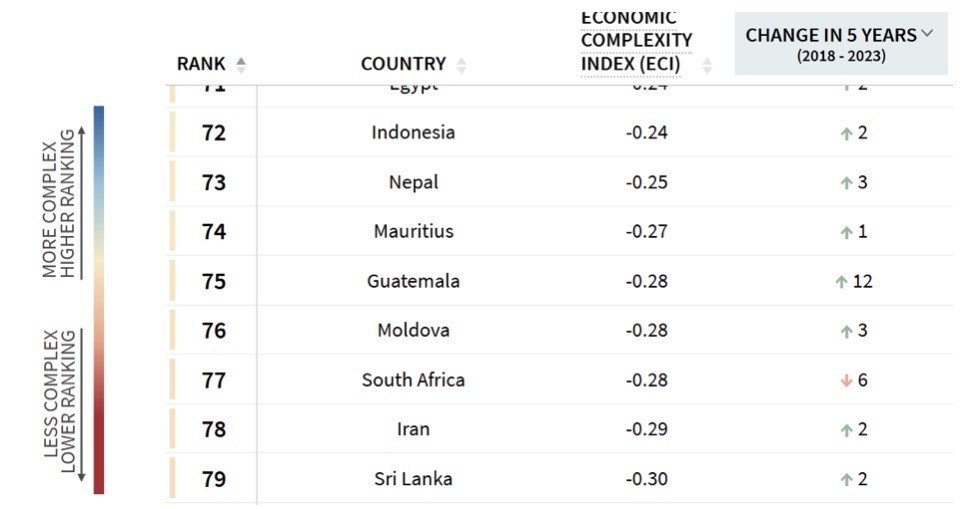Select the Guatemala country row
The width and height of the screenshot is (975, 509).
pos(413,281)
